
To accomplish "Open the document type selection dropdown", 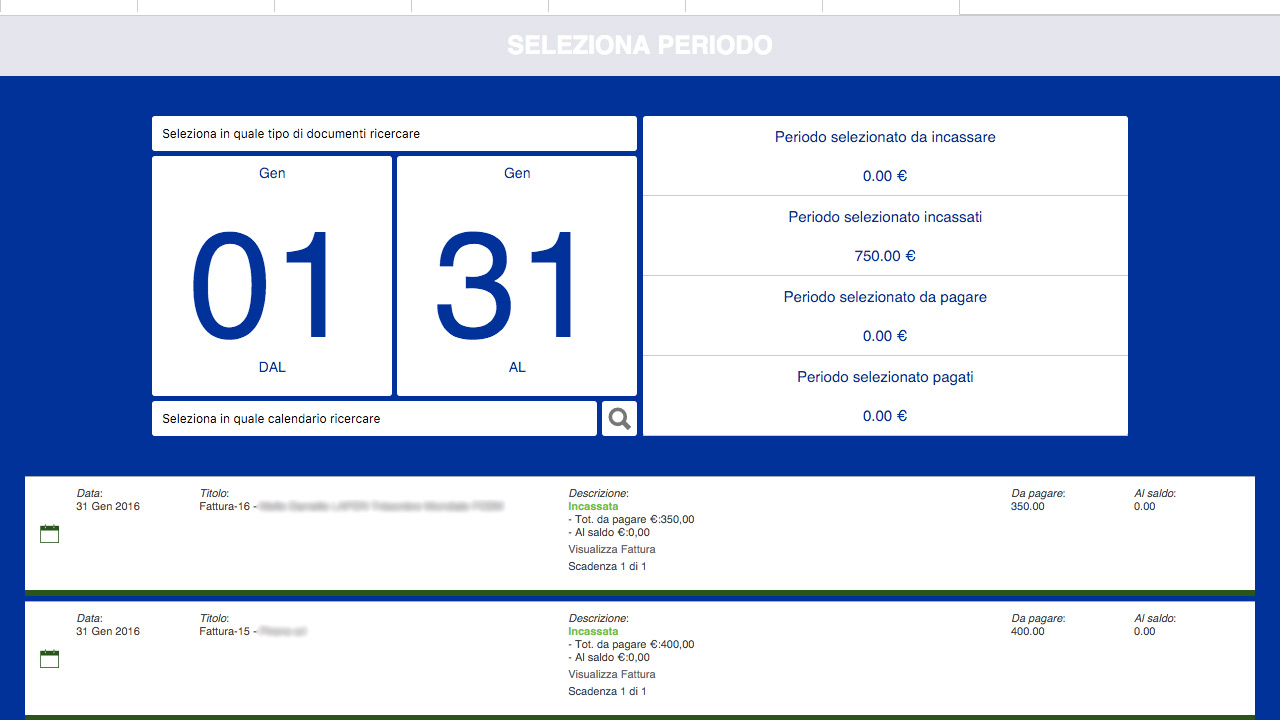I will (x=394, y=133).
